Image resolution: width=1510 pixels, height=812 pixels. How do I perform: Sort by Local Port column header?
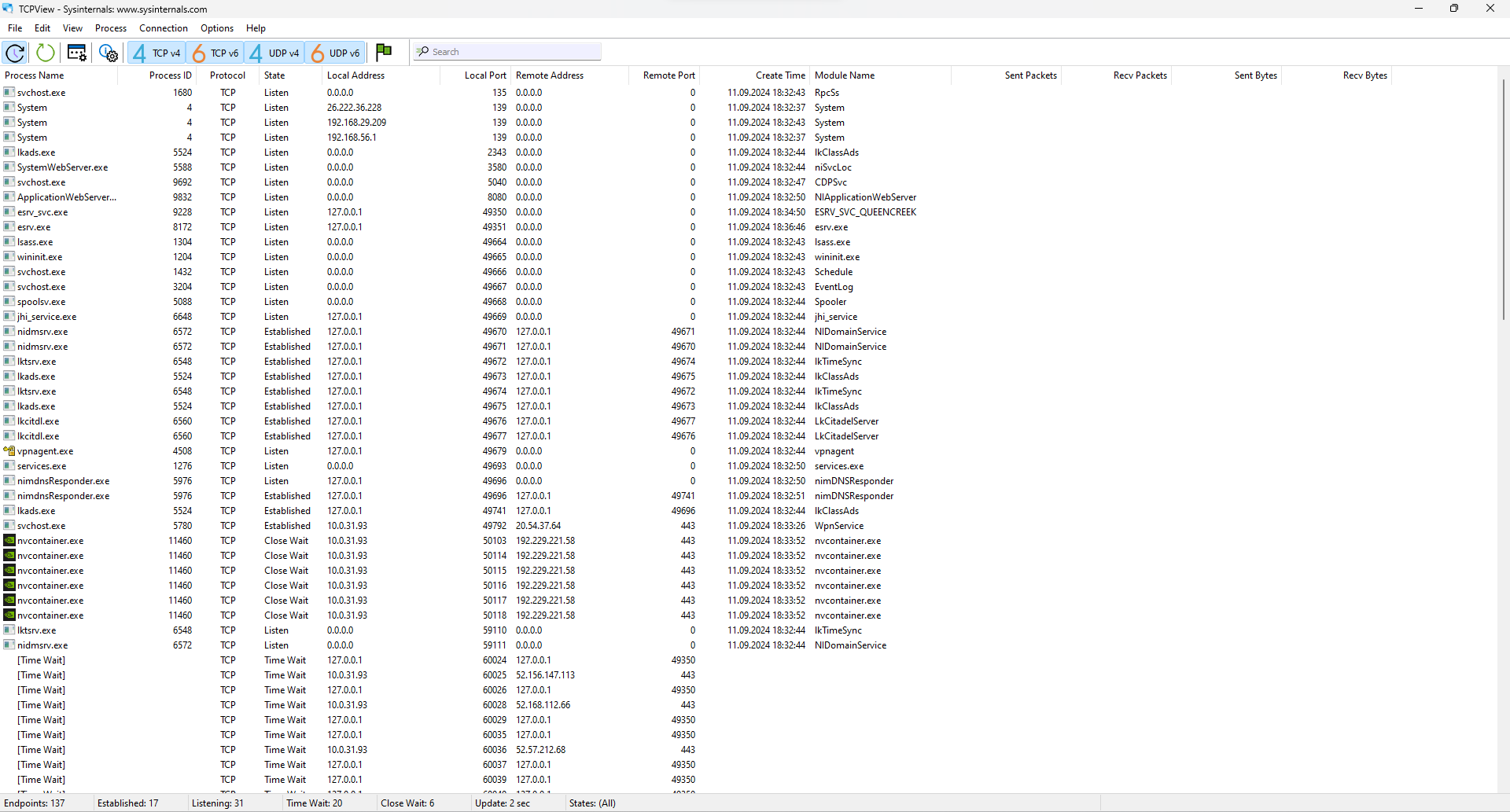click(x=476, y=75)
